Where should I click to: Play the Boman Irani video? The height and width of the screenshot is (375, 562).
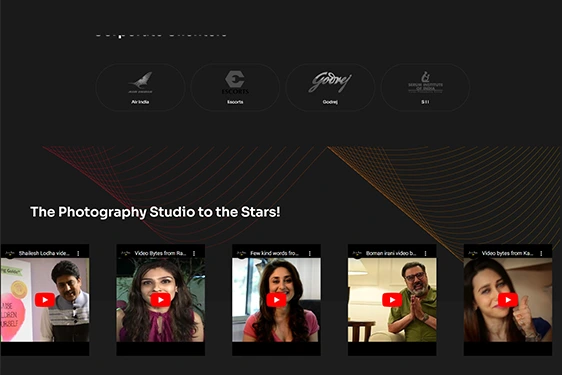(392, 300)
